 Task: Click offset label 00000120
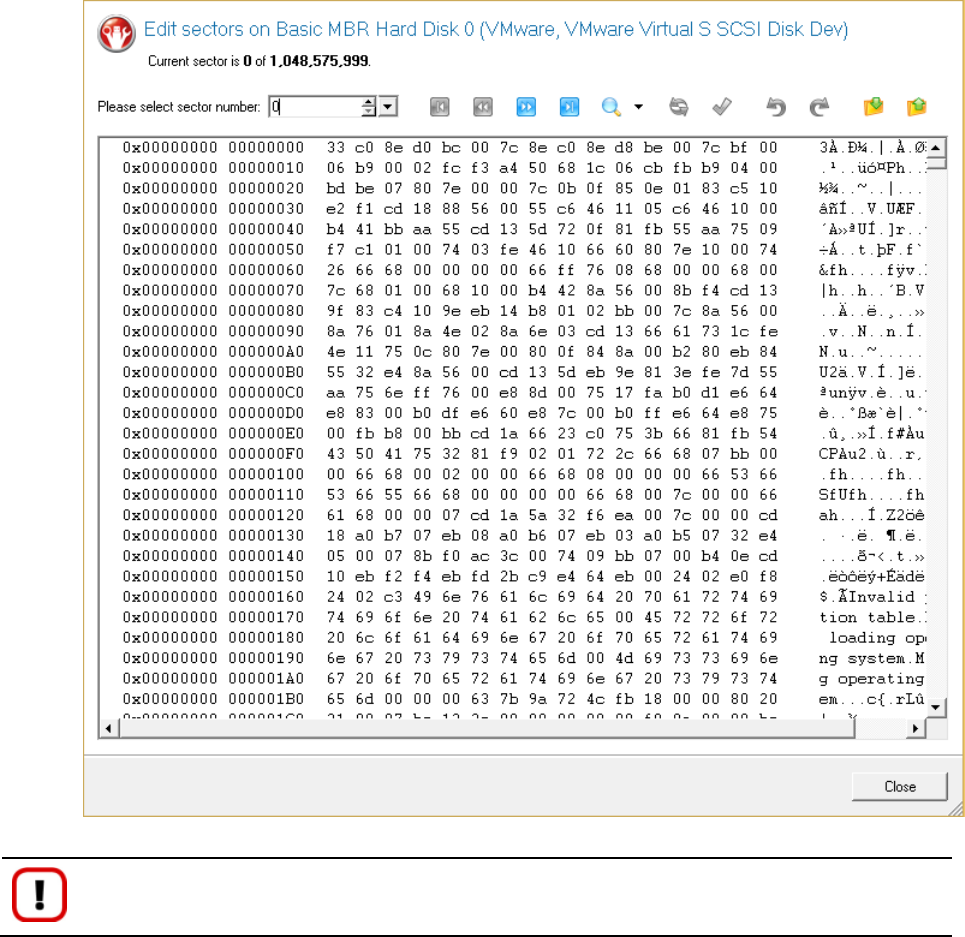click(266, 515)
